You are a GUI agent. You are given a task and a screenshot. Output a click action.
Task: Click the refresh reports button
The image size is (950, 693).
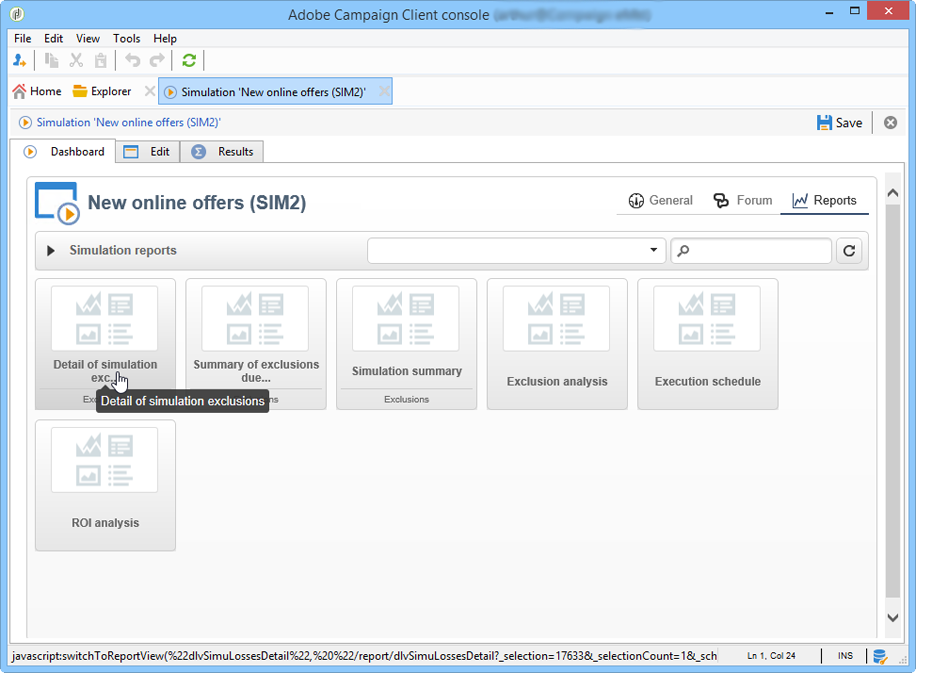click(x=849, y=251)
